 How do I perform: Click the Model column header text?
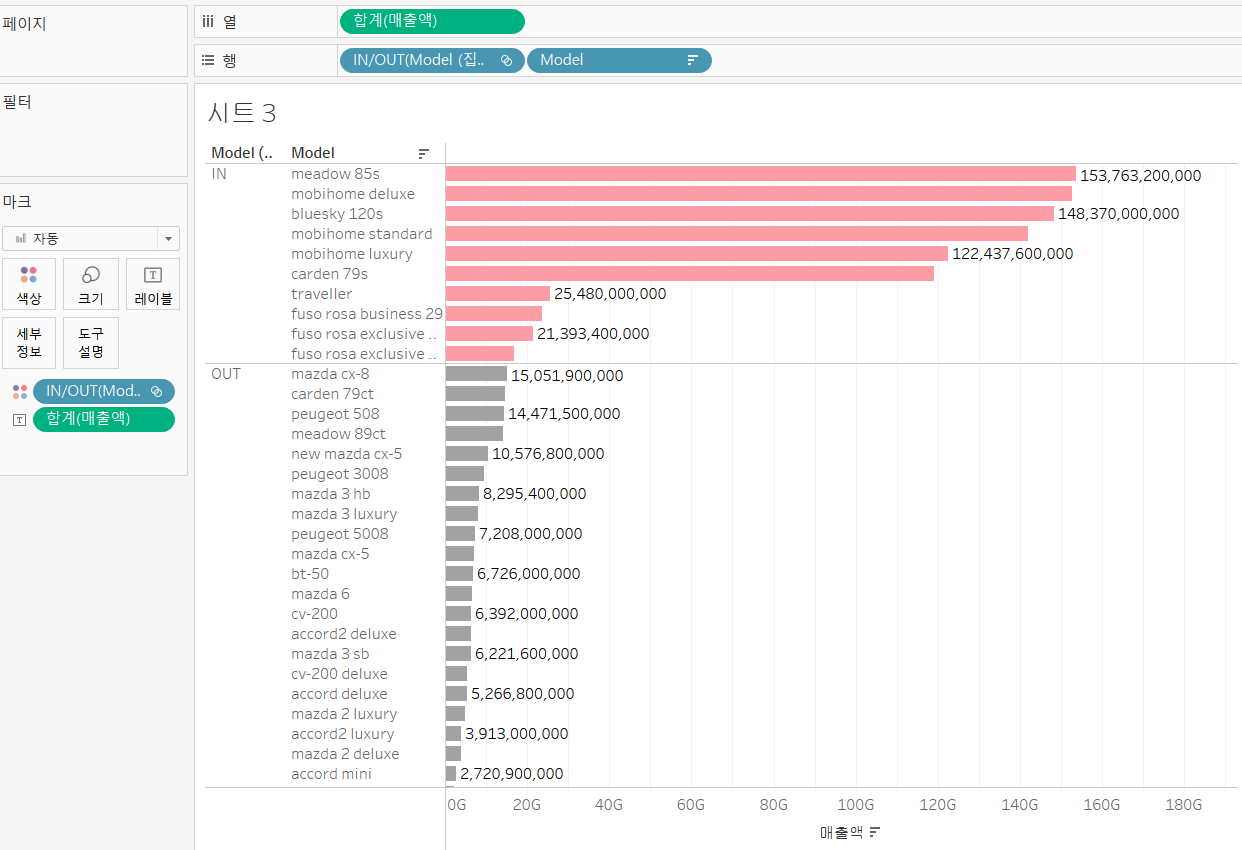click(313, 153)
